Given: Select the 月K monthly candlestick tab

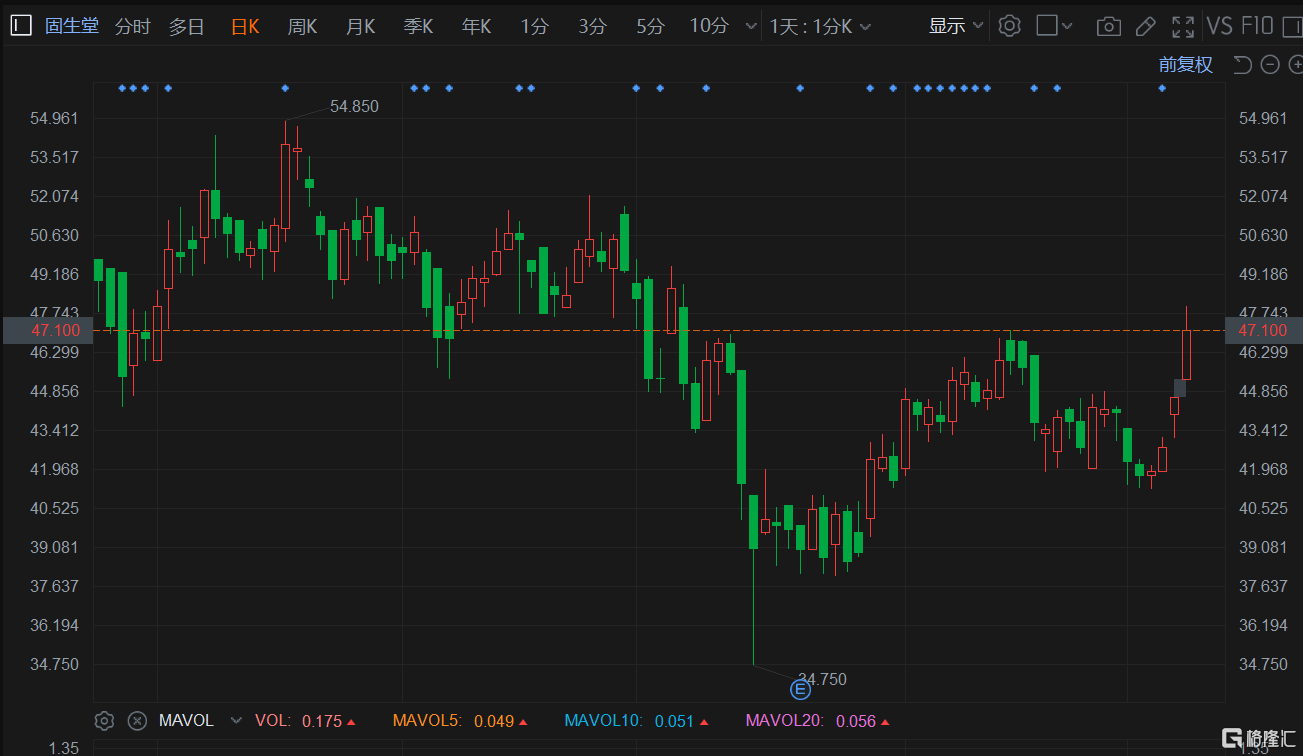Looking at the screenshot, I should point(360,27).
